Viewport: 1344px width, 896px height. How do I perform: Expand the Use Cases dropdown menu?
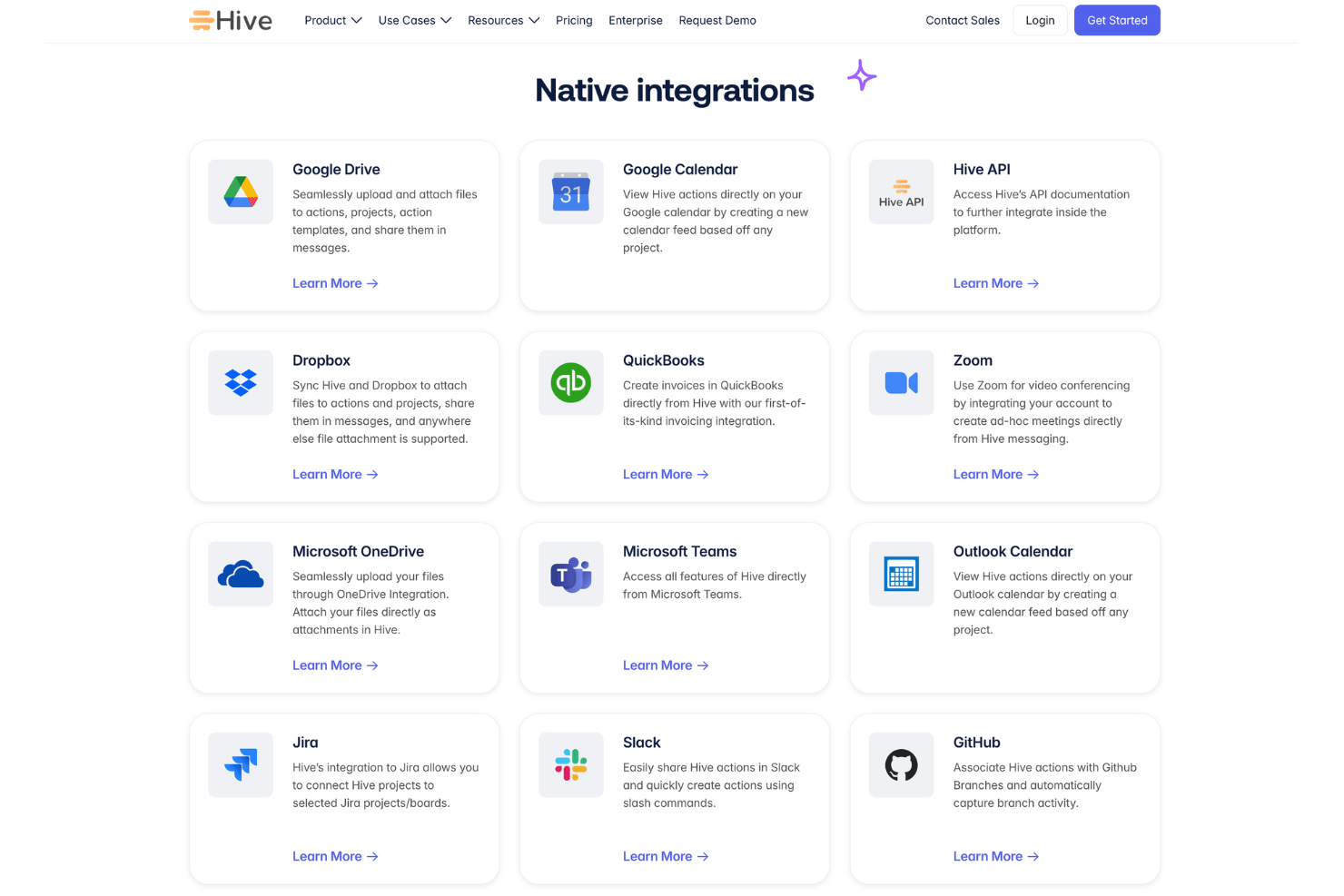[415, 20]
